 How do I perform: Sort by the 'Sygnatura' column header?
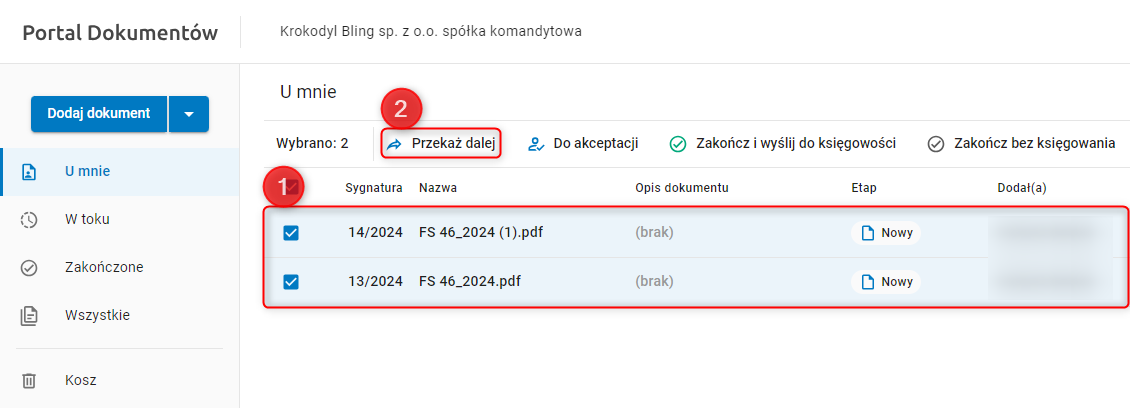pos(374,187)
